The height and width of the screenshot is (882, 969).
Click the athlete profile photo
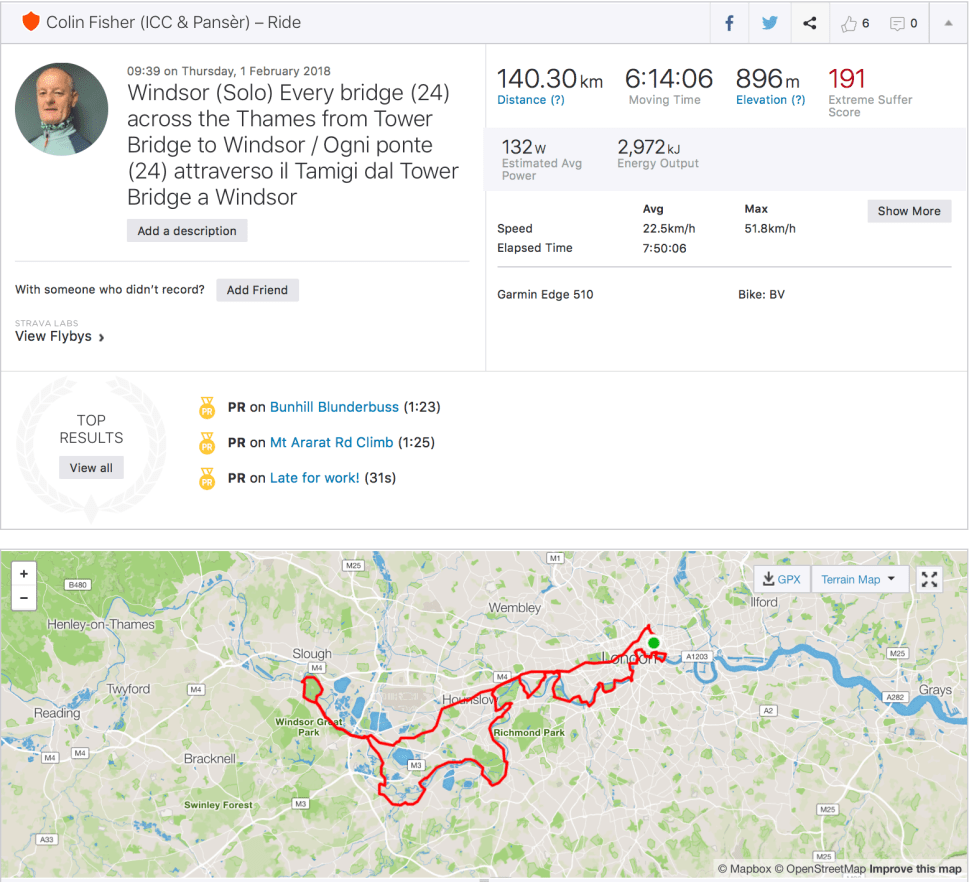61,109
